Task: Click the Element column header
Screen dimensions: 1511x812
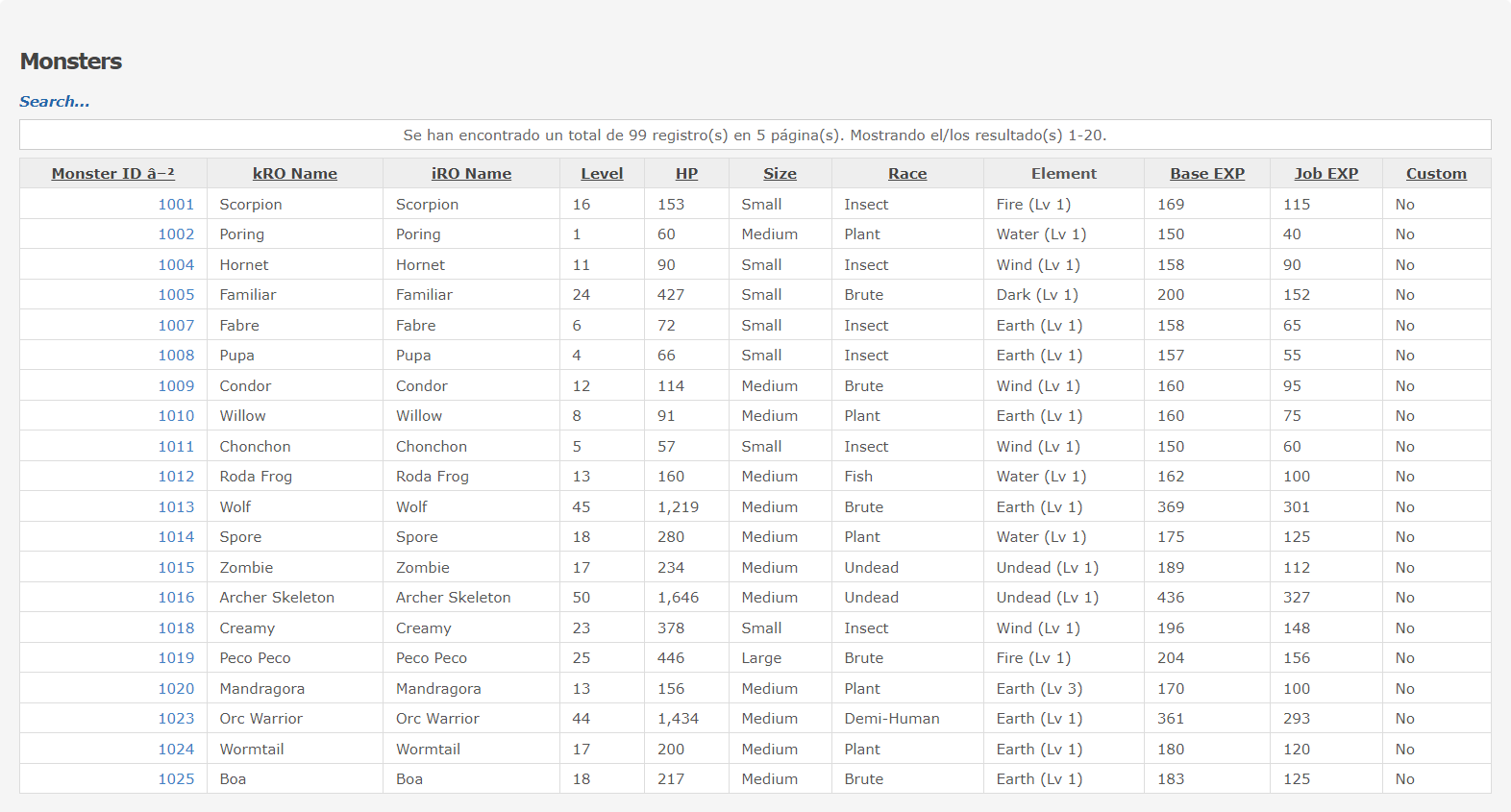Action: click(x=1063, y=174)
